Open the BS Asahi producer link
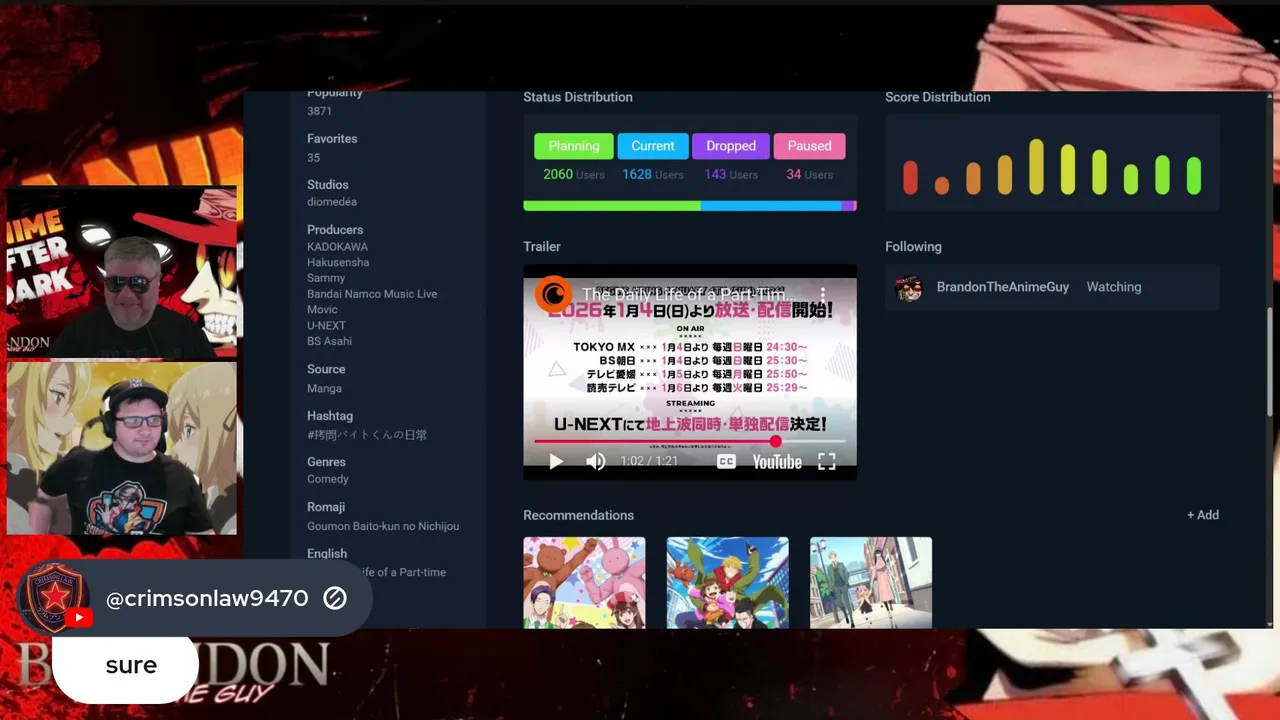This screenshot has height=720, width=1280. [329, 341]
